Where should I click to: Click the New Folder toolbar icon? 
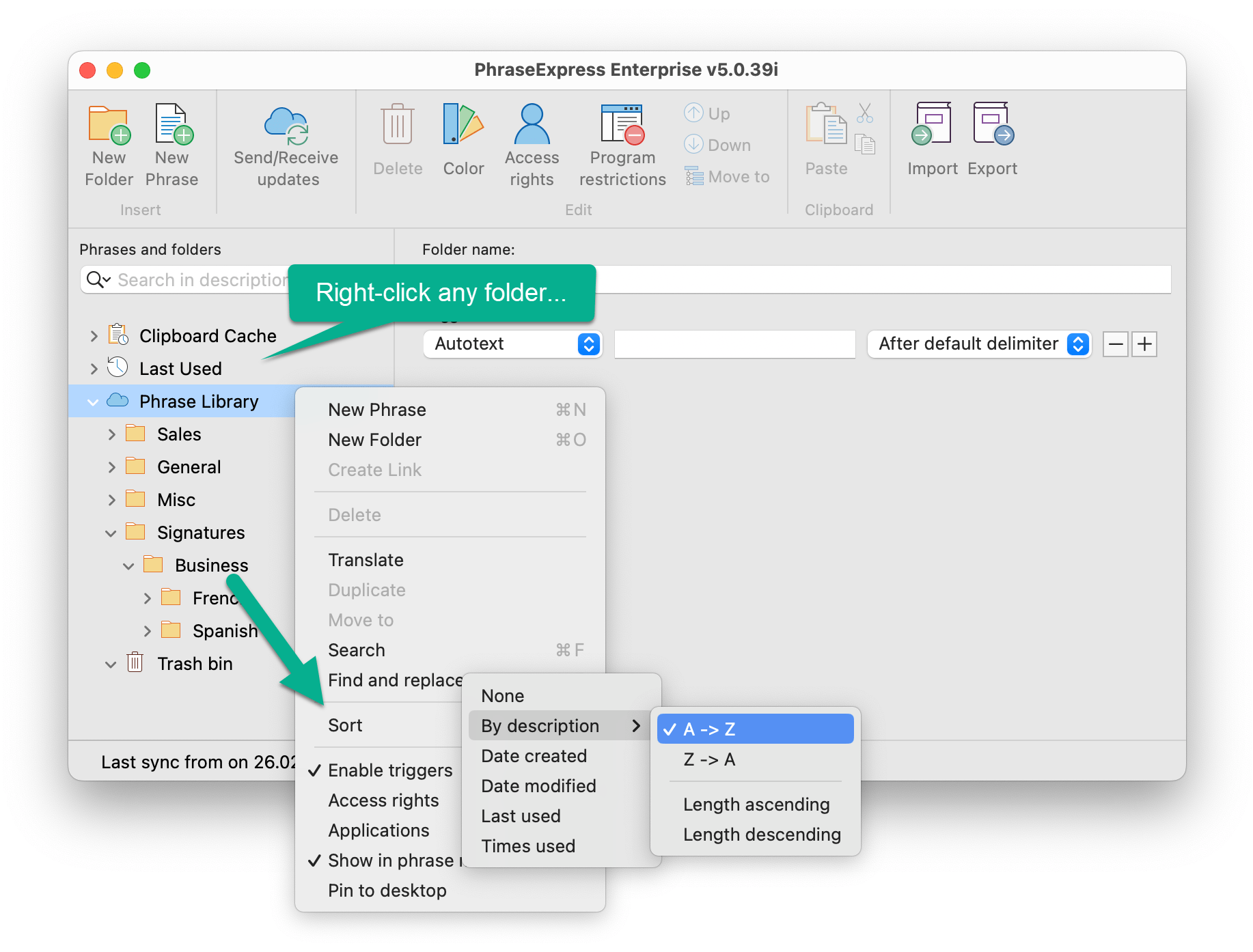pos(109,125)
